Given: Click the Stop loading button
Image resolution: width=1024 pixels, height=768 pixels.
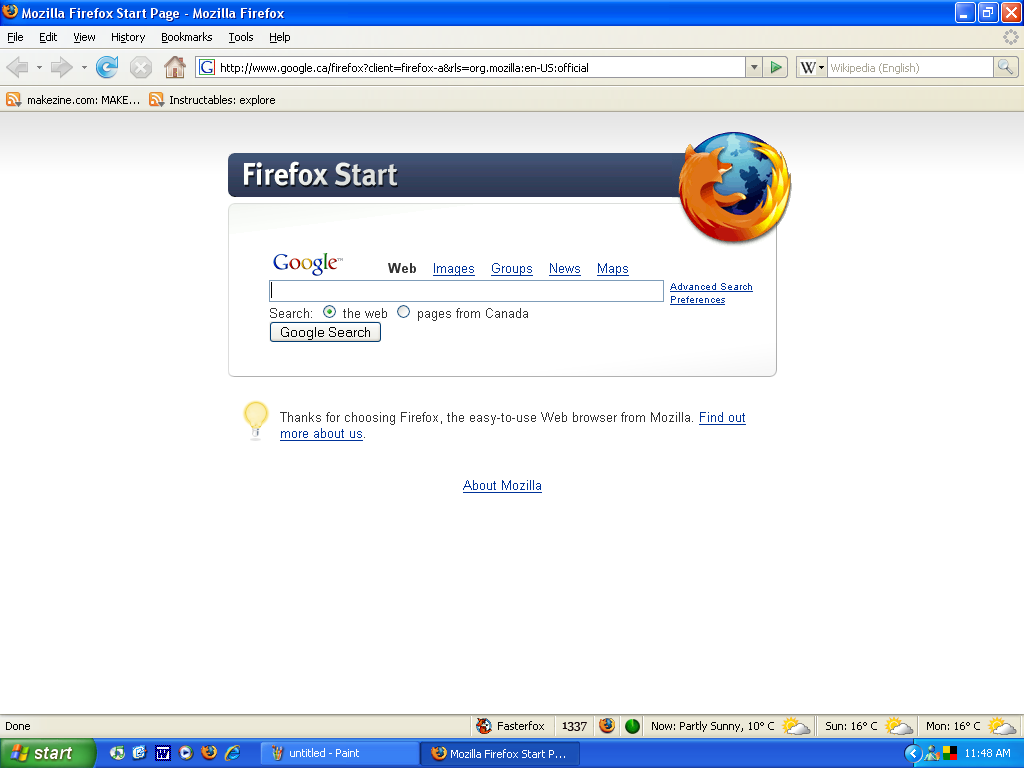Looking at the screenshot, I should pos(140,67).
